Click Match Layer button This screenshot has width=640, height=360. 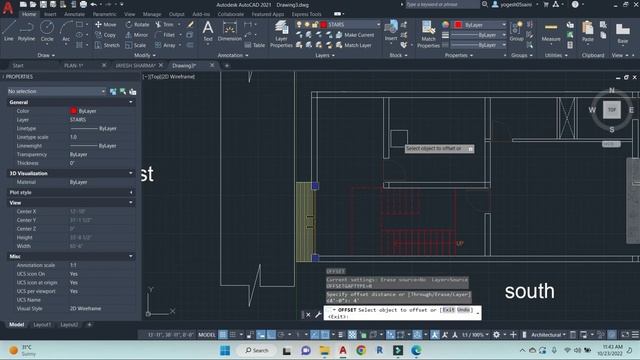coord(353,45)
